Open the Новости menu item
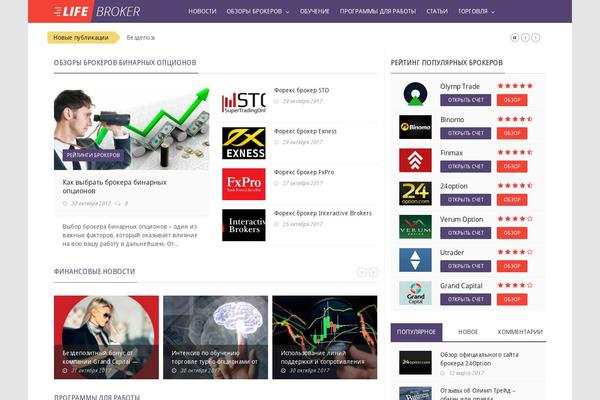600x400 pixels. coord(202,11)
